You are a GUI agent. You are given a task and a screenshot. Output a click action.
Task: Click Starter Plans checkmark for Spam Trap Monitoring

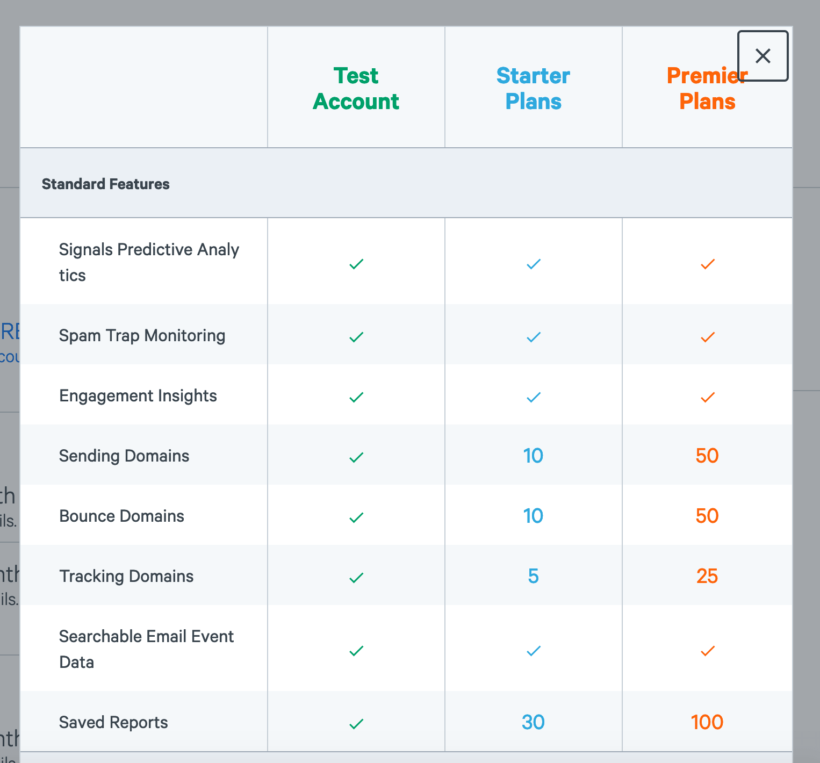click(533, 337)
